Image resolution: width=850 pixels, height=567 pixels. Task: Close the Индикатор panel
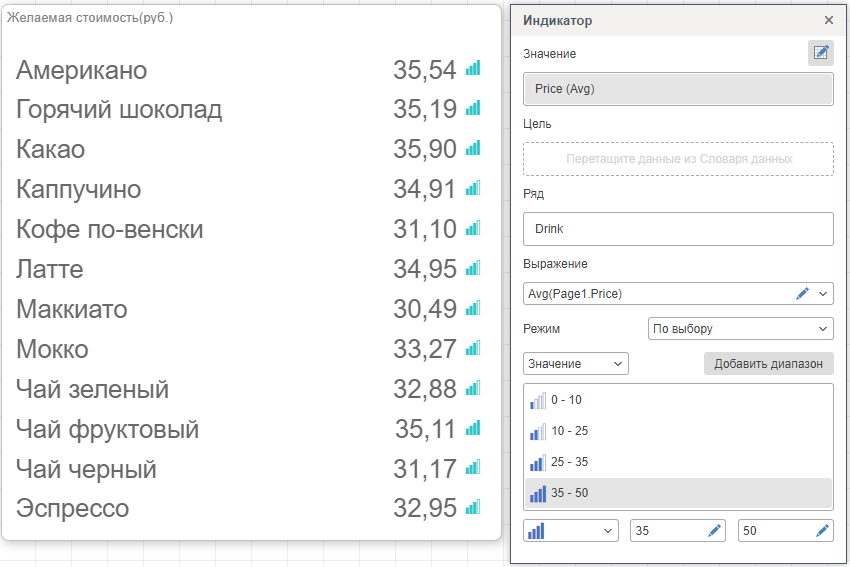[828, 20]
